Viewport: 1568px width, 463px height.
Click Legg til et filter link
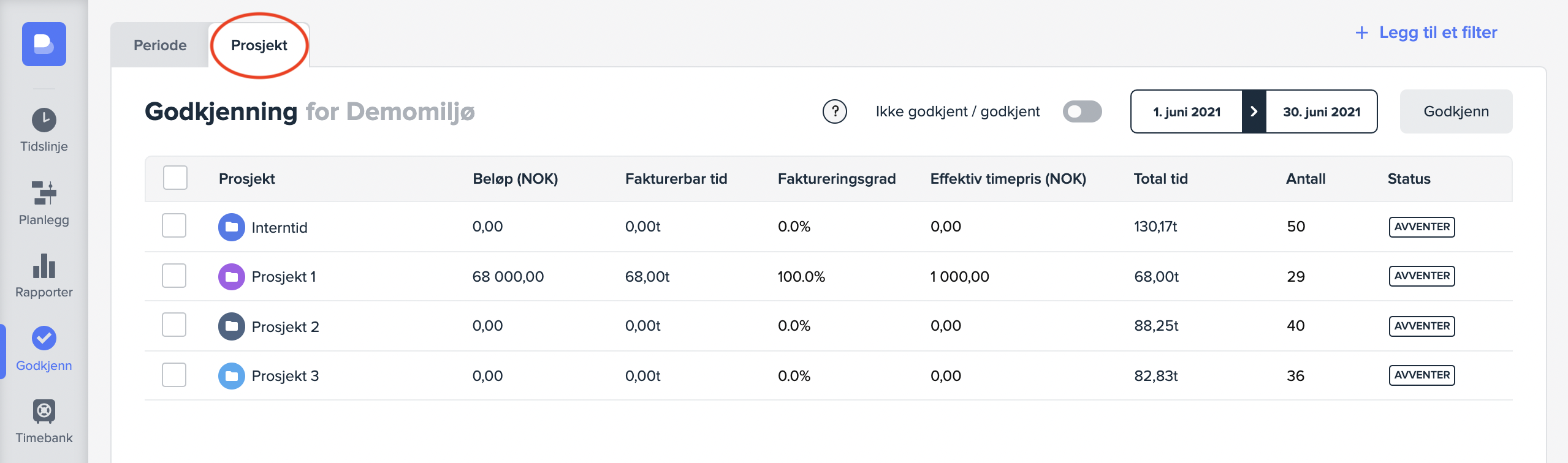(1426, 32)
